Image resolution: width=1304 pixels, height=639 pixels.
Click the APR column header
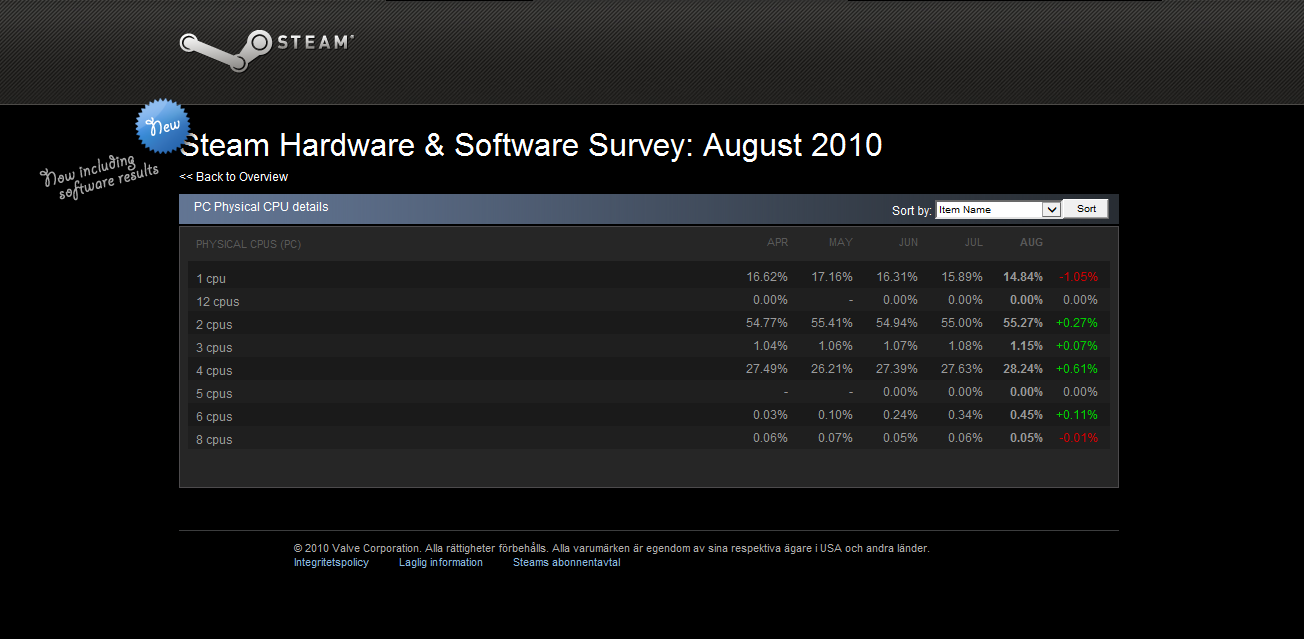[x=777, y=243]
